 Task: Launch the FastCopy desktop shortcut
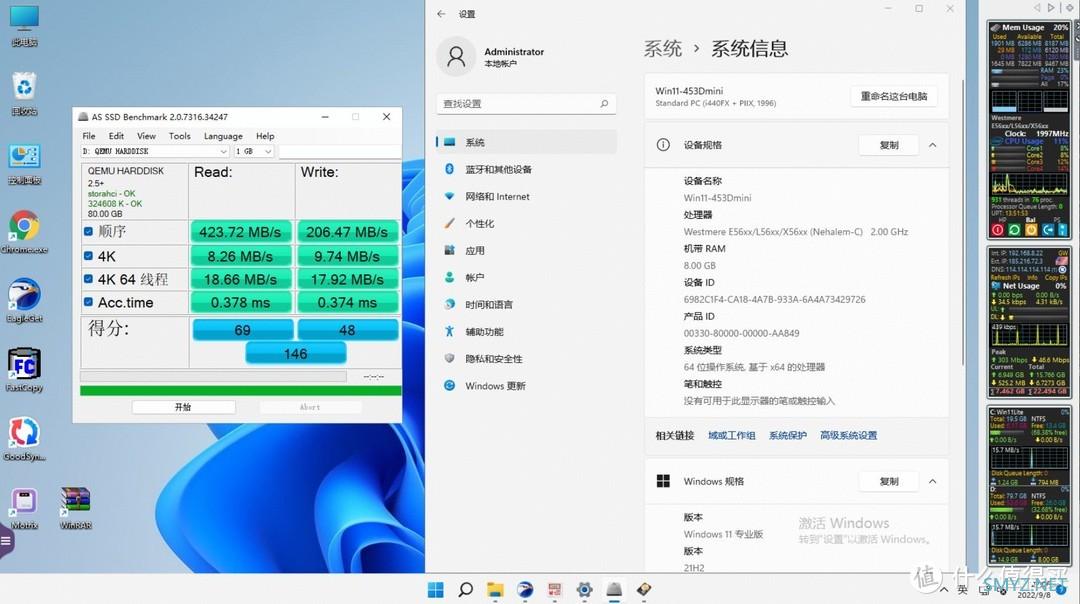(24, 369)
